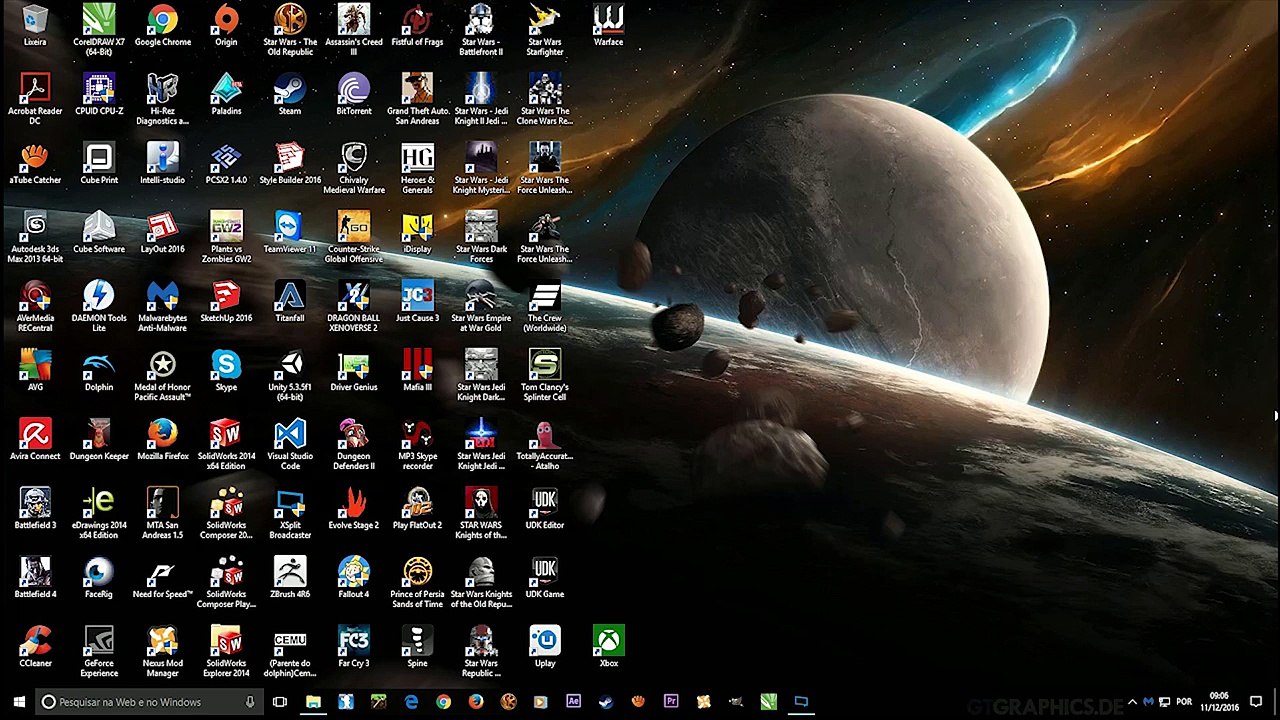The image size is (1280, 720).
Task: Select the UDK Editor desktop icon
Action: [545, 509]
